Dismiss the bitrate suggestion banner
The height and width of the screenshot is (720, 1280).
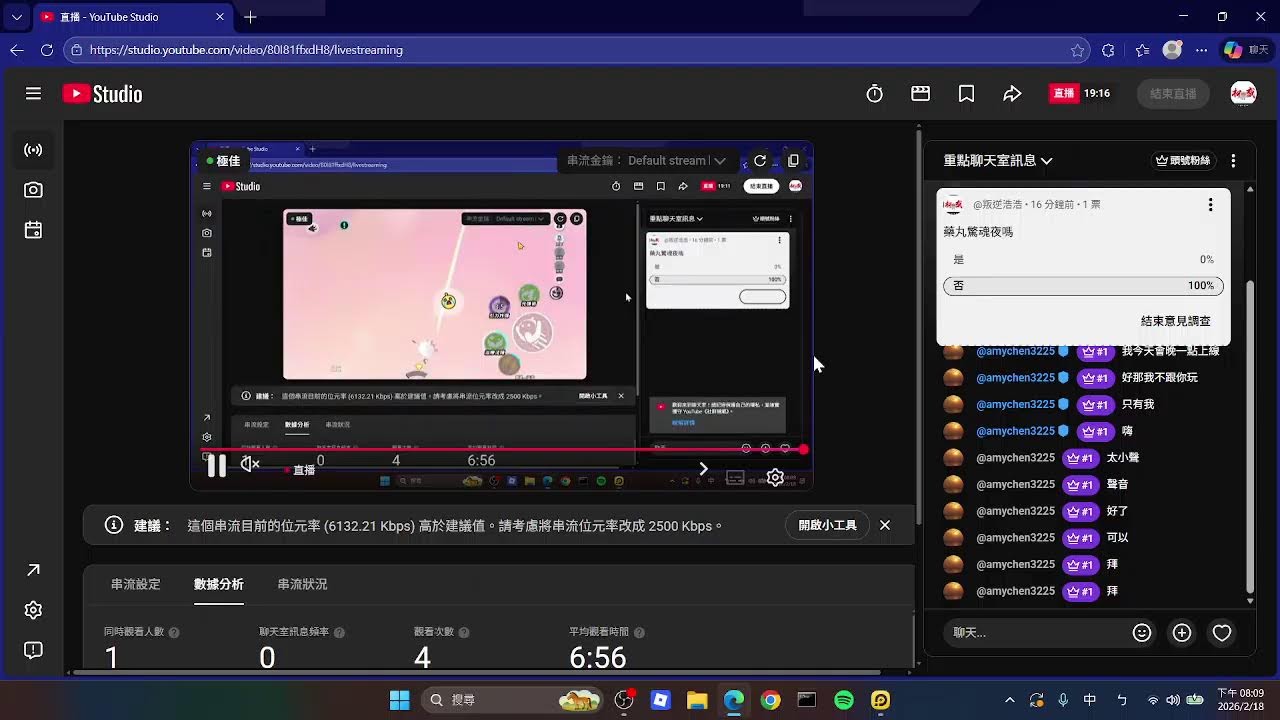[x=884, y=525]
